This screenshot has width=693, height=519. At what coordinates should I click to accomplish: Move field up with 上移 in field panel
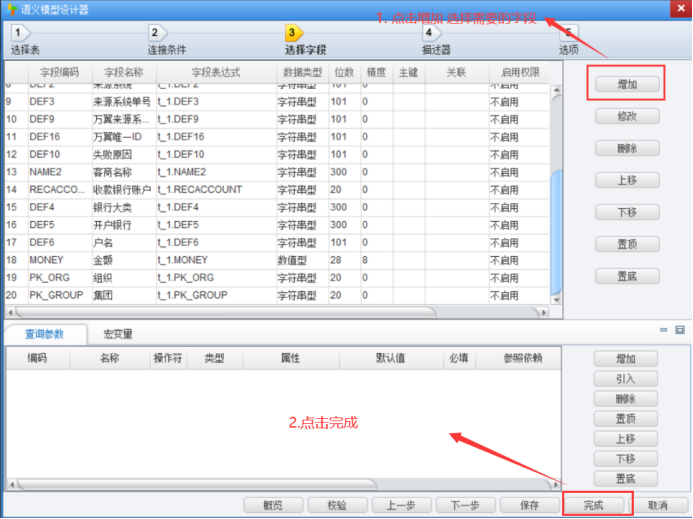coord(627,180)
